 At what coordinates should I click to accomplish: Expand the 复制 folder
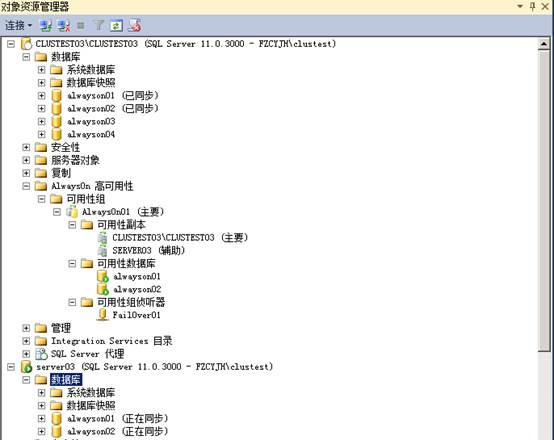(x=26, y=173)
